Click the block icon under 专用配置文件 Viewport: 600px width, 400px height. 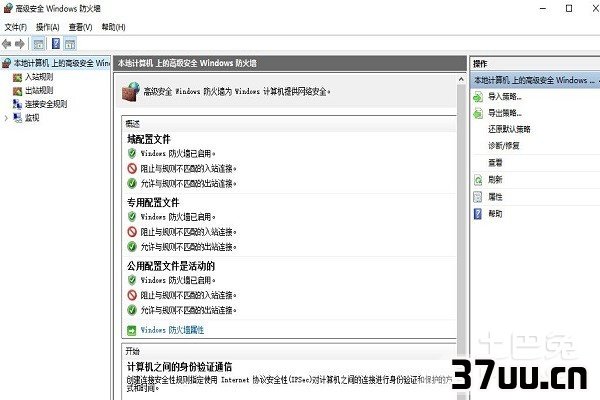132,232
